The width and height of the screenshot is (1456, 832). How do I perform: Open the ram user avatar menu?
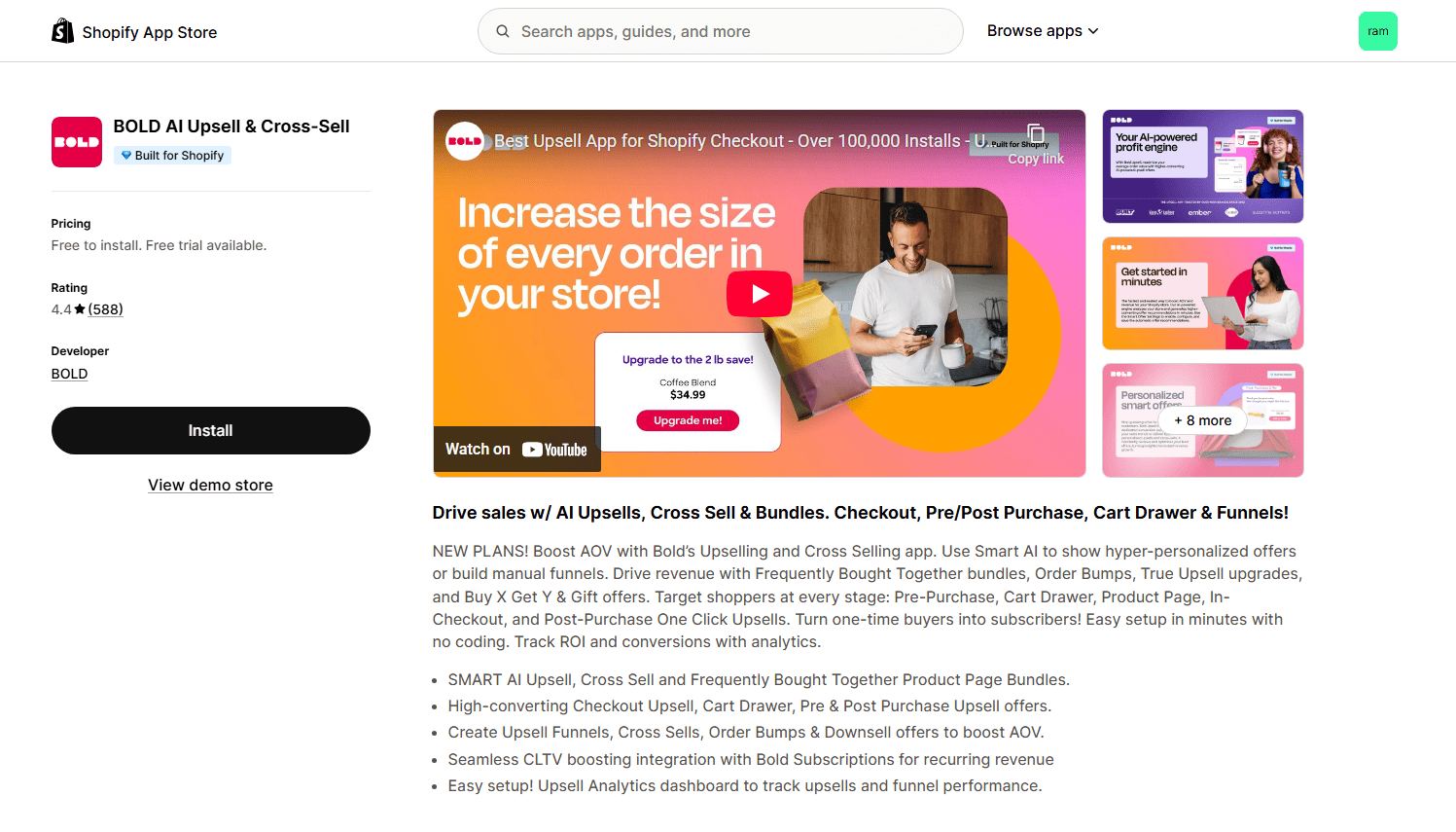(1377, 31)
